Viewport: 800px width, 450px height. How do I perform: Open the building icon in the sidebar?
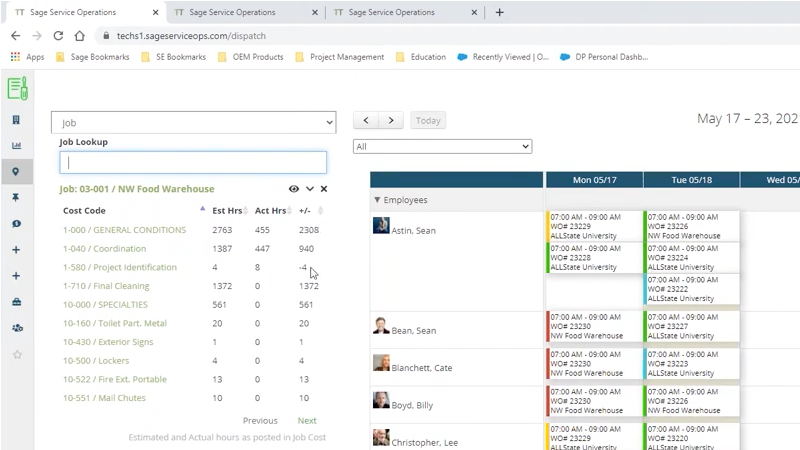[16, 120]
